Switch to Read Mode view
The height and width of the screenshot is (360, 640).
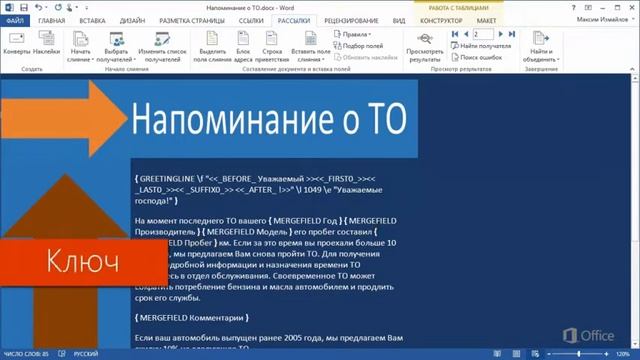tap(497, 354)
